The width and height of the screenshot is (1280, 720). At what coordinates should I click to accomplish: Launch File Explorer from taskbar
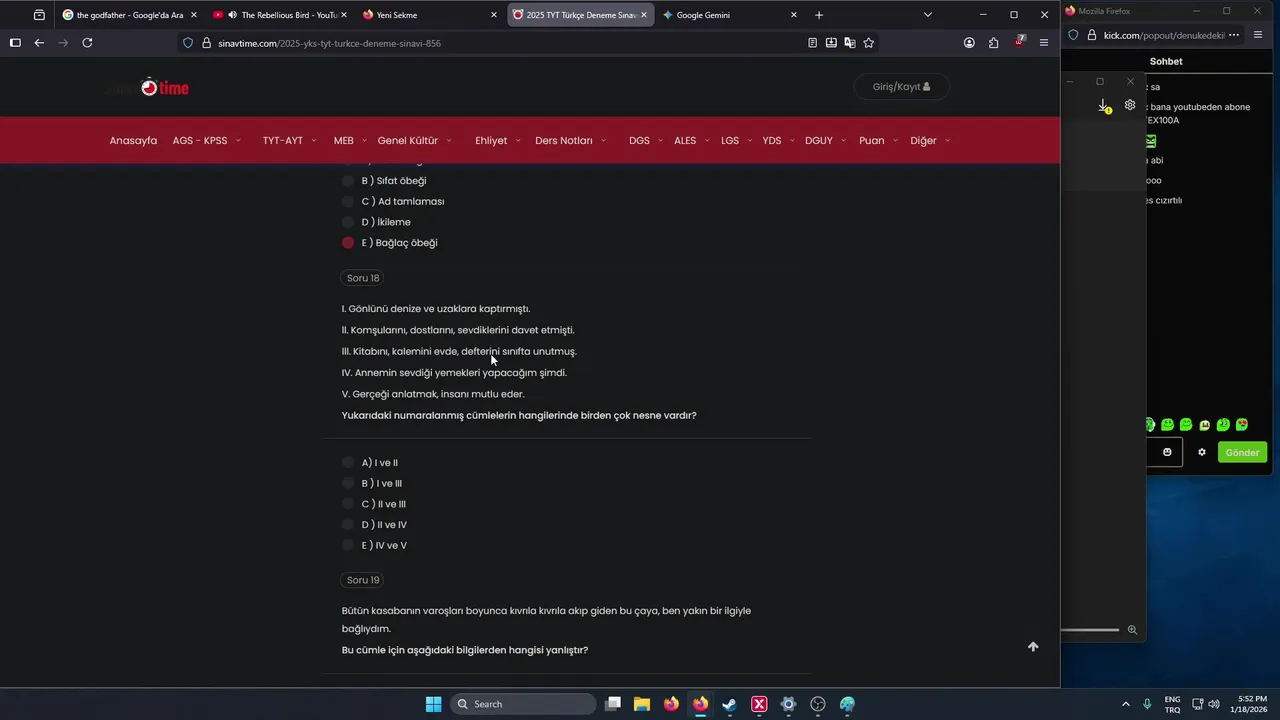point(642,704)
